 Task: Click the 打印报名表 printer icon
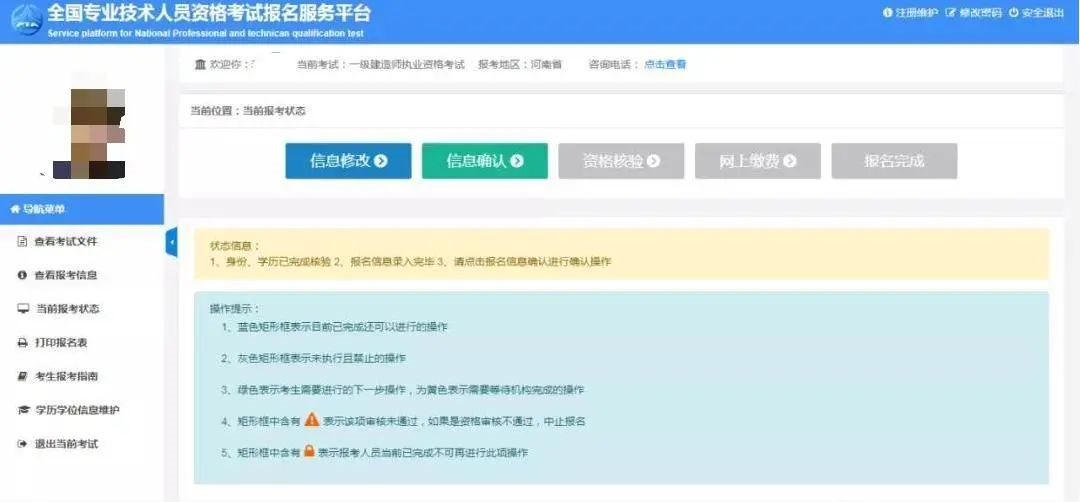[22, 343]
